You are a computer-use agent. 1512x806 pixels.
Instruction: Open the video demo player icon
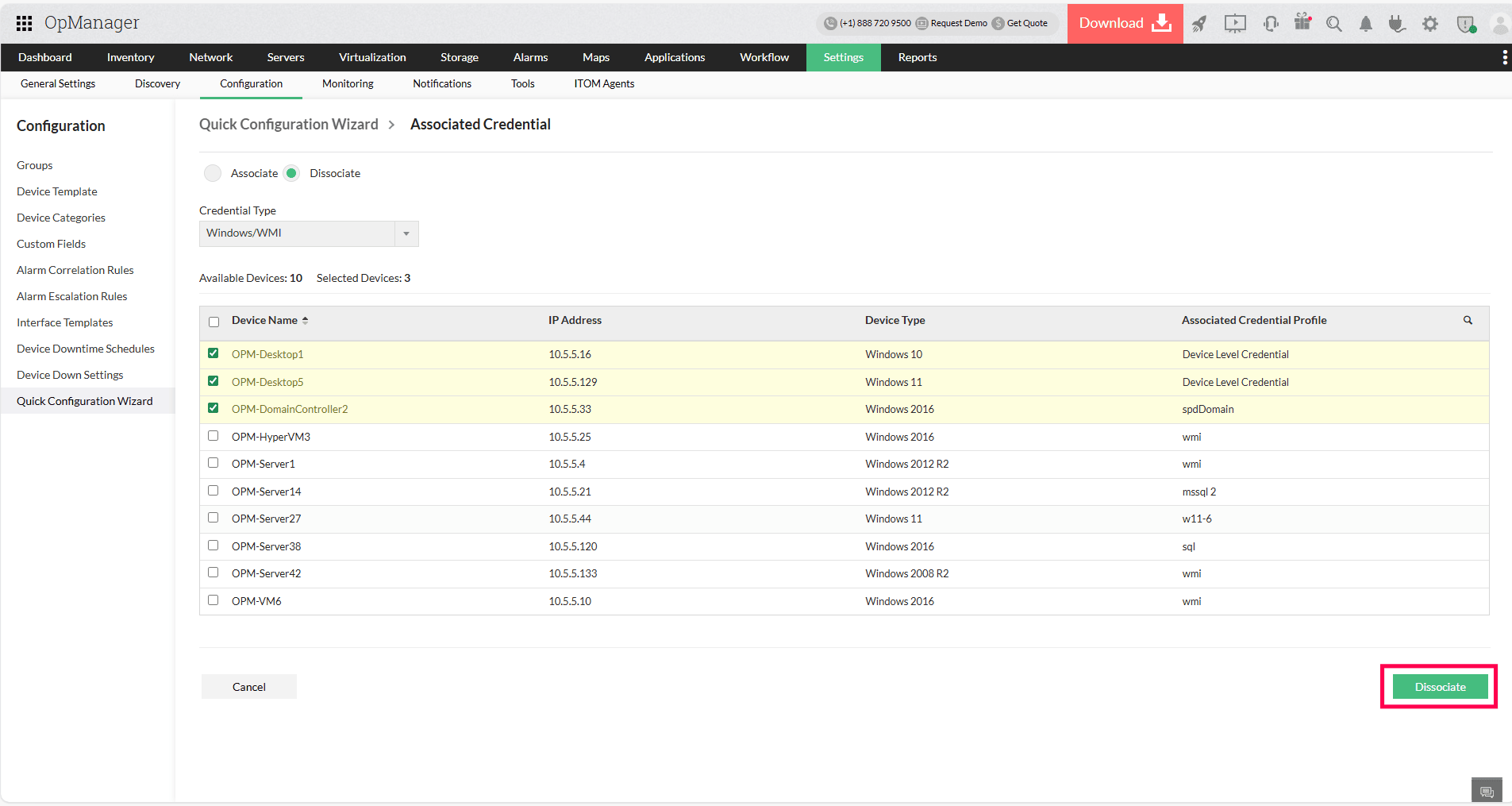[x=1234, y=24]
